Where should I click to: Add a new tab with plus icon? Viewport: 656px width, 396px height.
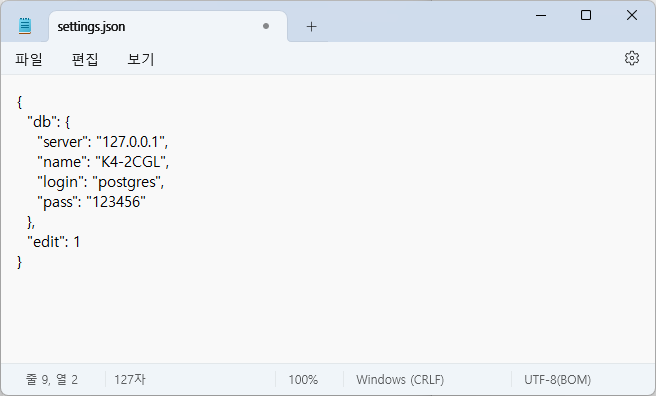click(311, 27)
